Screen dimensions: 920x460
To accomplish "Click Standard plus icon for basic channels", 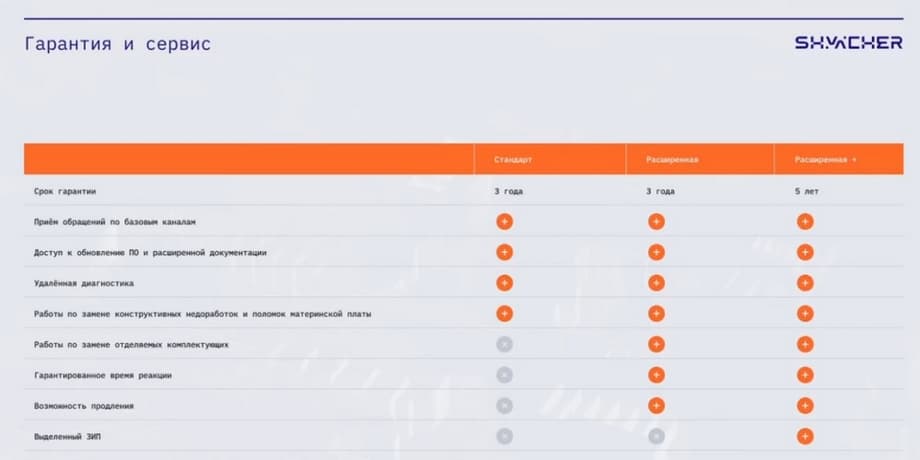I will point(505,222).
